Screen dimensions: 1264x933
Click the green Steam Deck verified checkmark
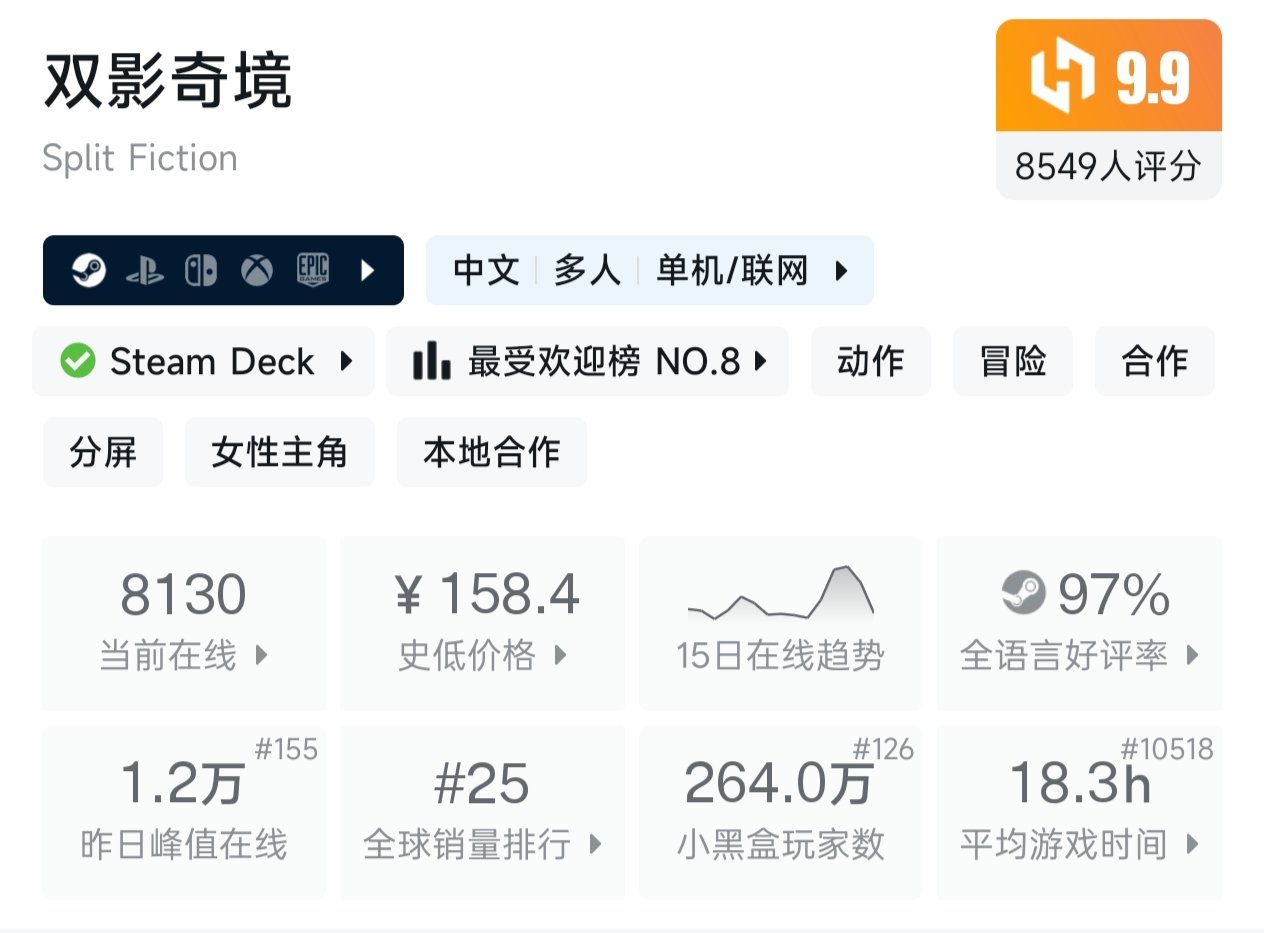coord(78,361)
